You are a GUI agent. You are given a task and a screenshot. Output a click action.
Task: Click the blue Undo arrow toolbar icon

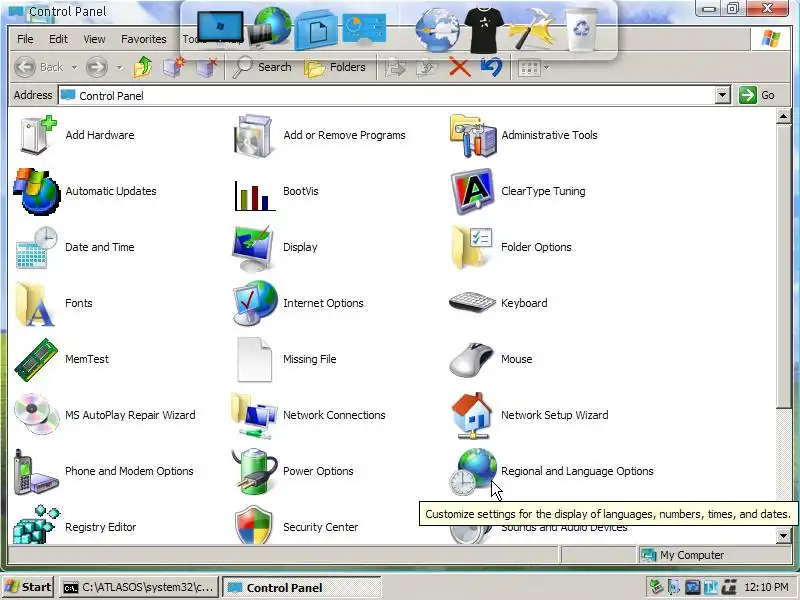491,67
